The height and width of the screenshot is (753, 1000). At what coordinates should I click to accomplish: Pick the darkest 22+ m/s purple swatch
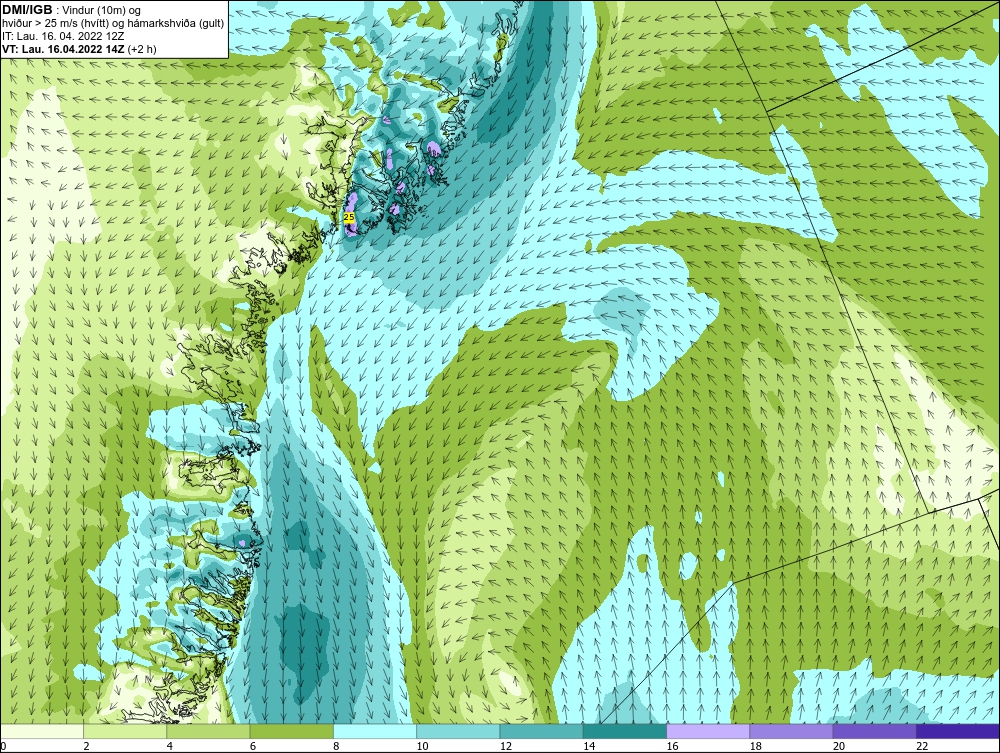(958, 731)
